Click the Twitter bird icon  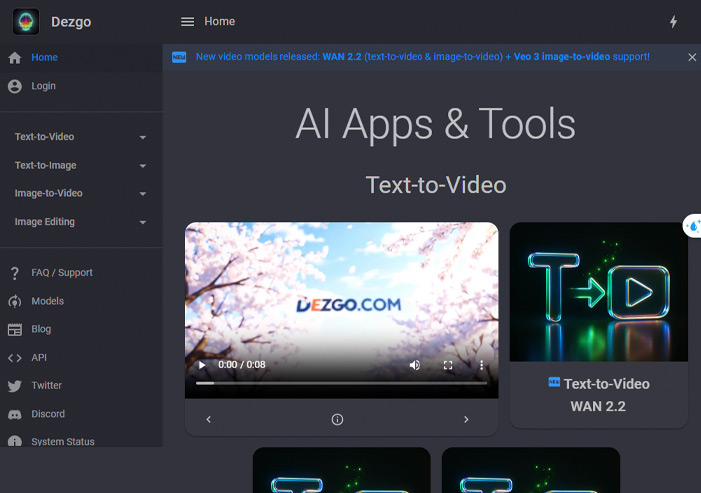pos(15,386)
